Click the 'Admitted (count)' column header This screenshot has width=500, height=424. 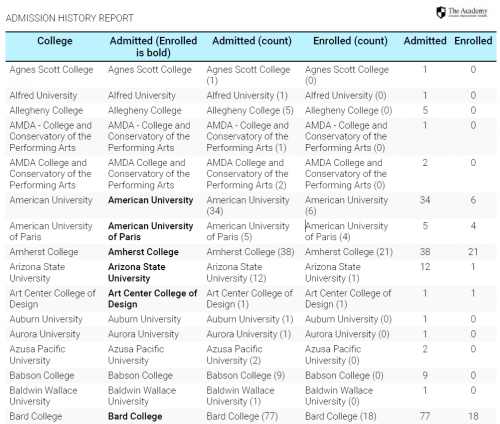pos(252,41)
